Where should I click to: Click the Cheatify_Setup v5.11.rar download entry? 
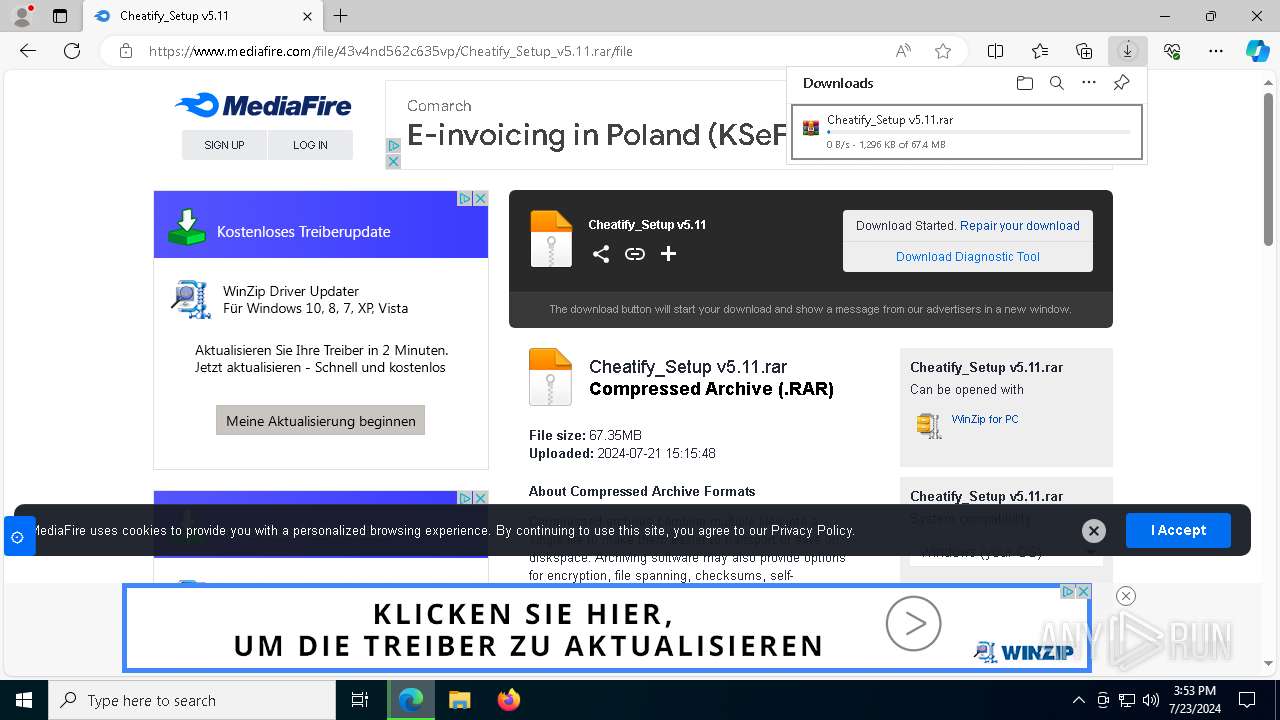click(967, 132)
